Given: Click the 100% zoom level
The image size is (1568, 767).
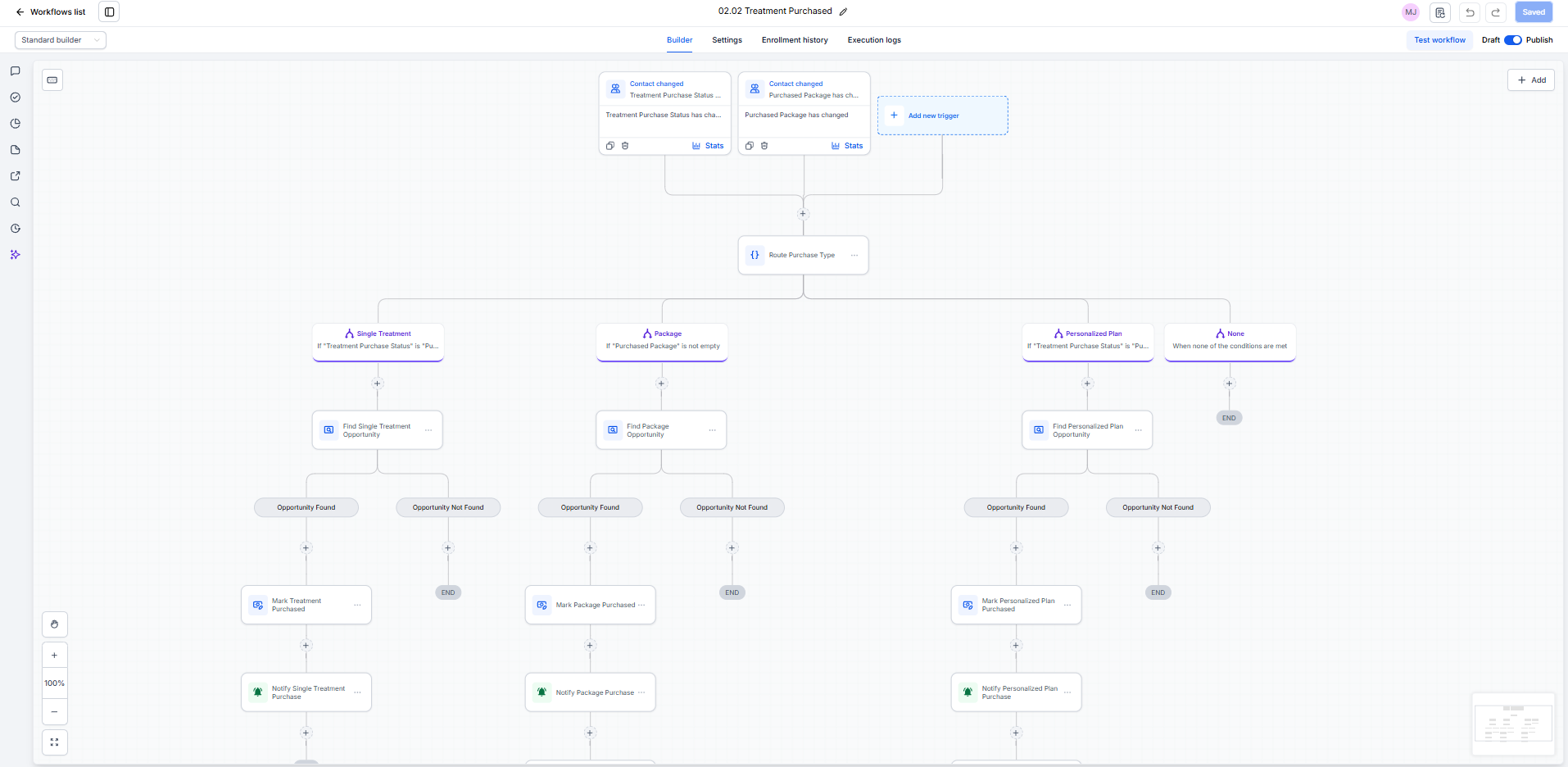Looking at the screenshot, I should click(54, 683).
